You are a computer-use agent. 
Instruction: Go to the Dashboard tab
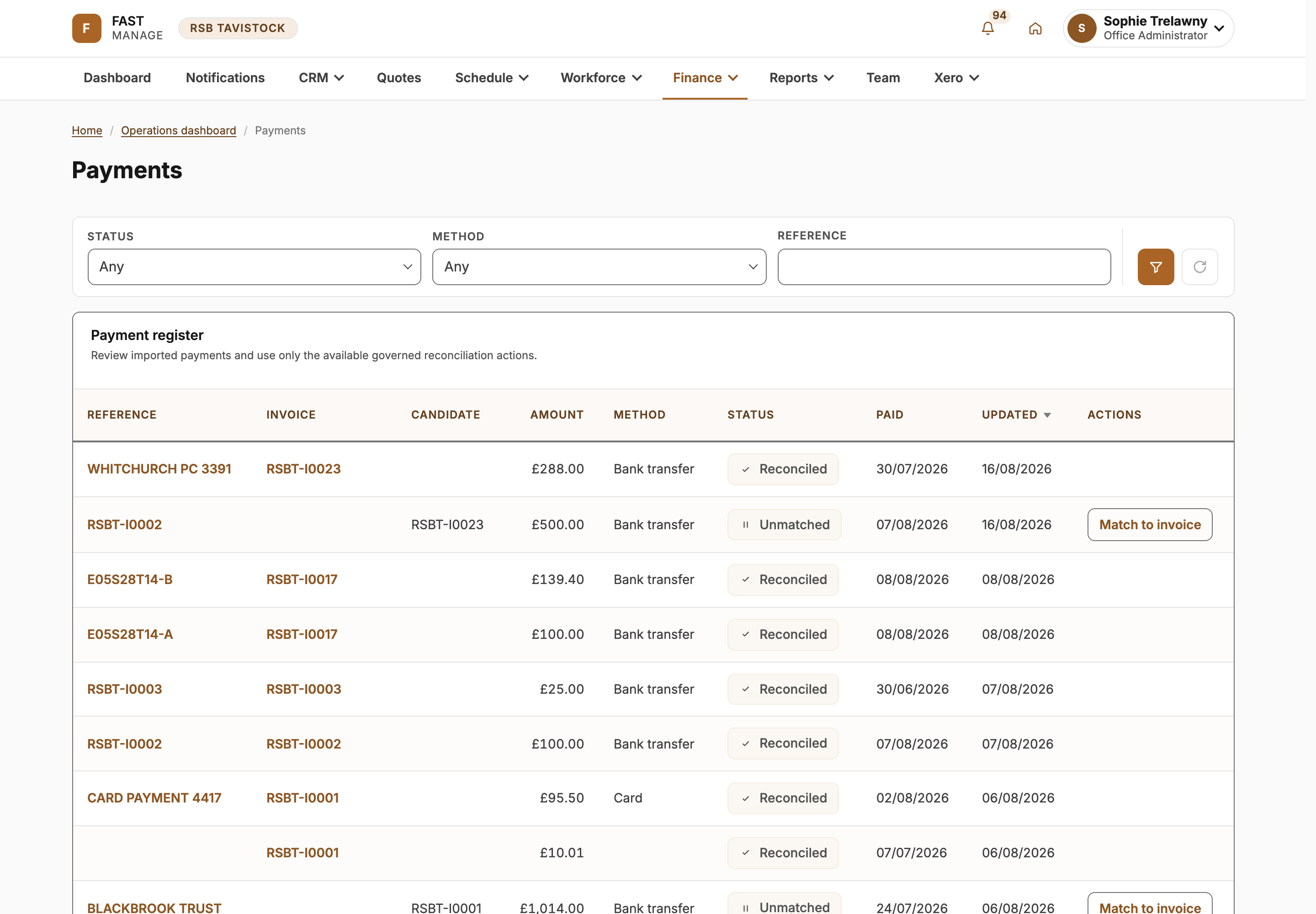(x=117, y=78)
